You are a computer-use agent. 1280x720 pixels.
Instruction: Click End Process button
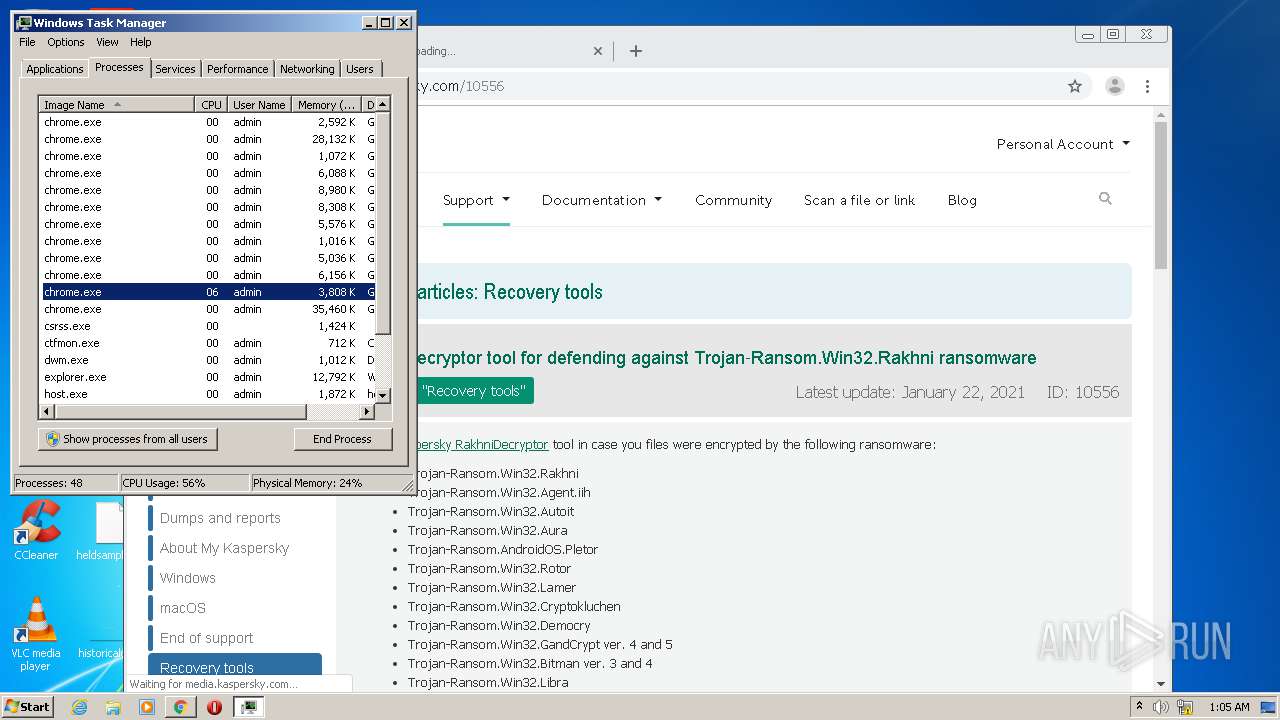click(342, 439)
